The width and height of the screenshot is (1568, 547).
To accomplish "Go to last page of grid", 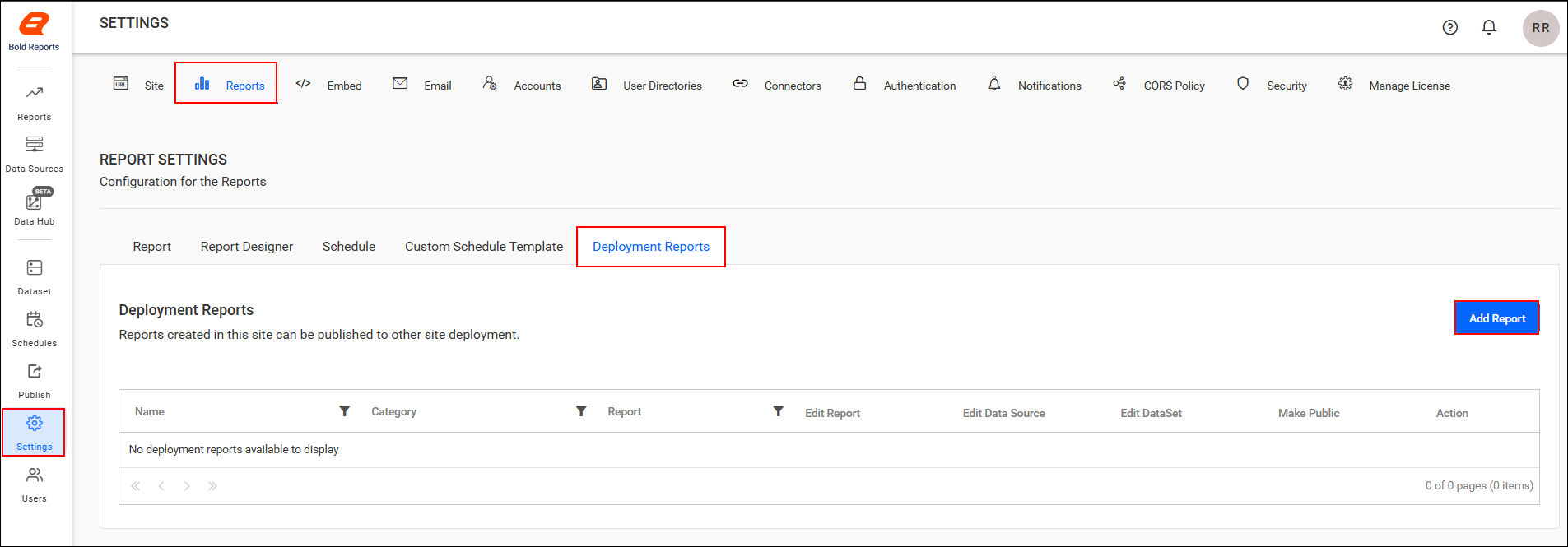I will pos(212,486).
